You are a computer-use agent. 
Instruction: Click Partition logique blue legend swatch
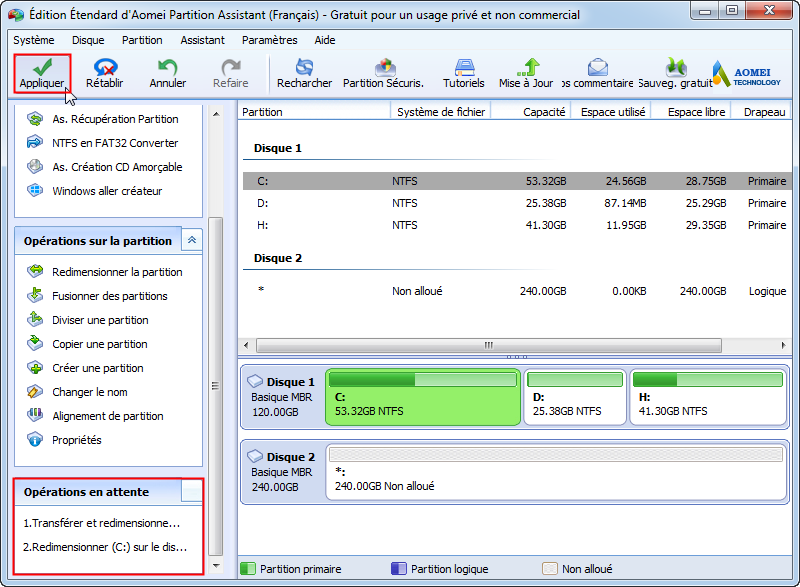398,569
